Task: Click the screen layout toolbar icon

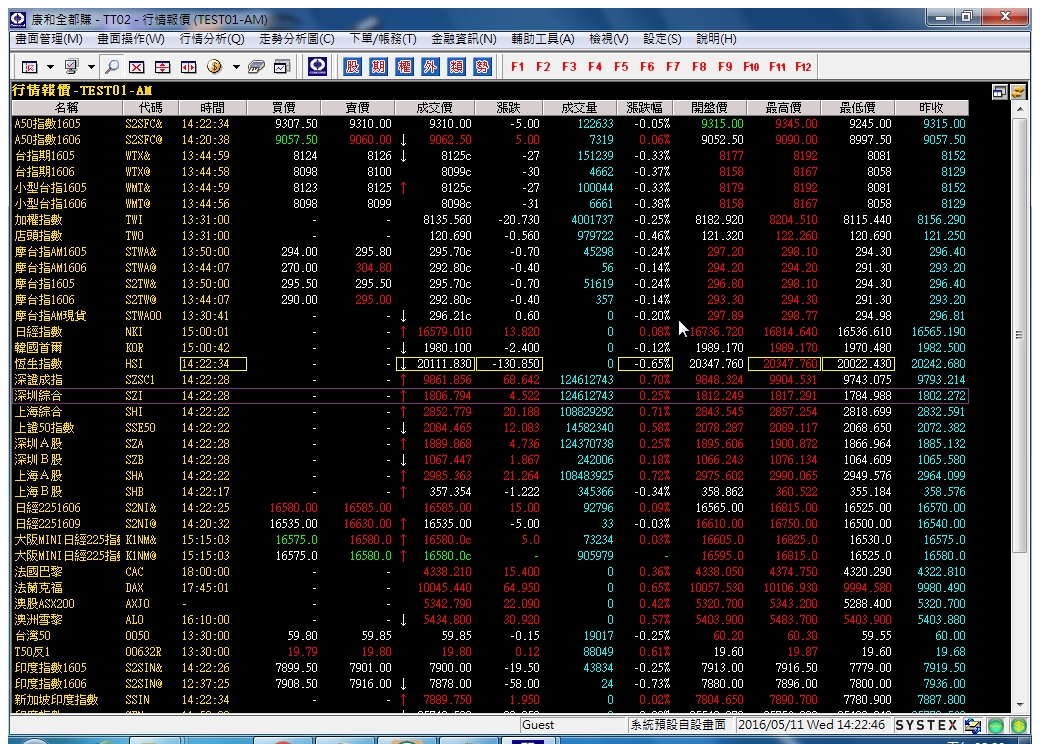Action: coord(29,67)
